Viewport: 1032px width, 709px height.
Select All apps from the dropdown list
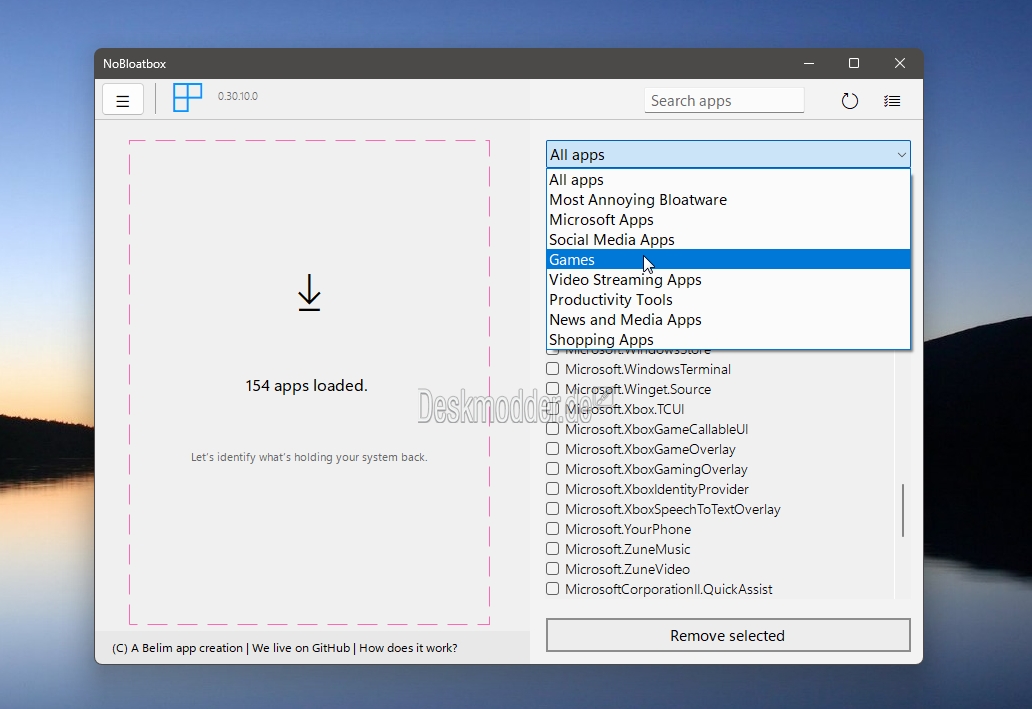[729, 180]
